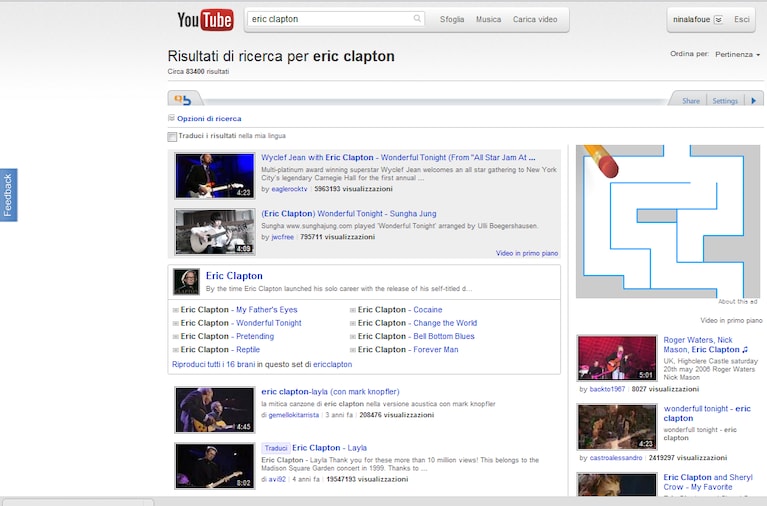This screenshot has width=767, height=506.
Task: Click the Circa 83400 risultati text
Action: (198, 71)
